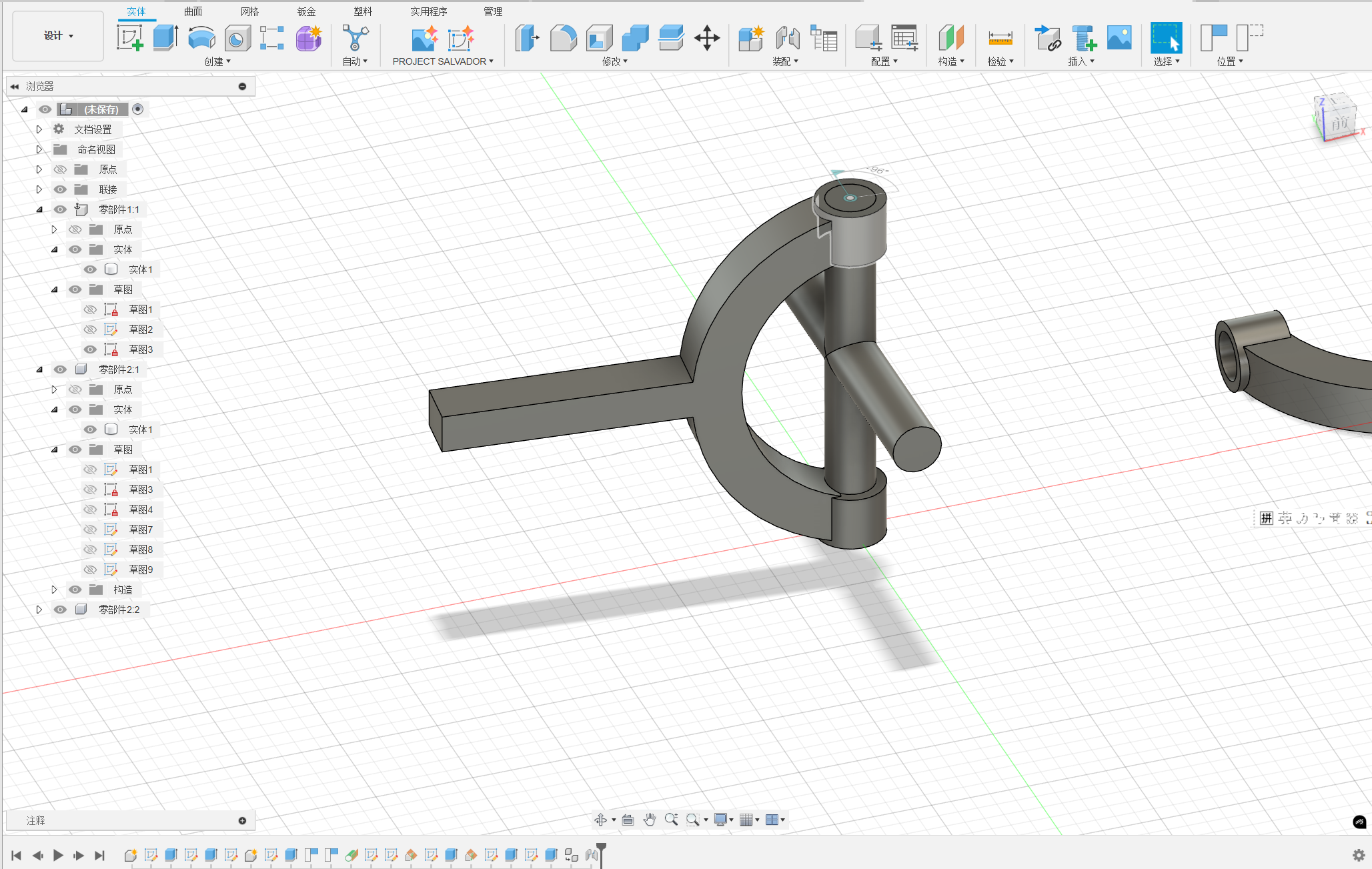Open timeline settings gear
This screenshot has width=1372, height=869.
[x=1359, y=855]
